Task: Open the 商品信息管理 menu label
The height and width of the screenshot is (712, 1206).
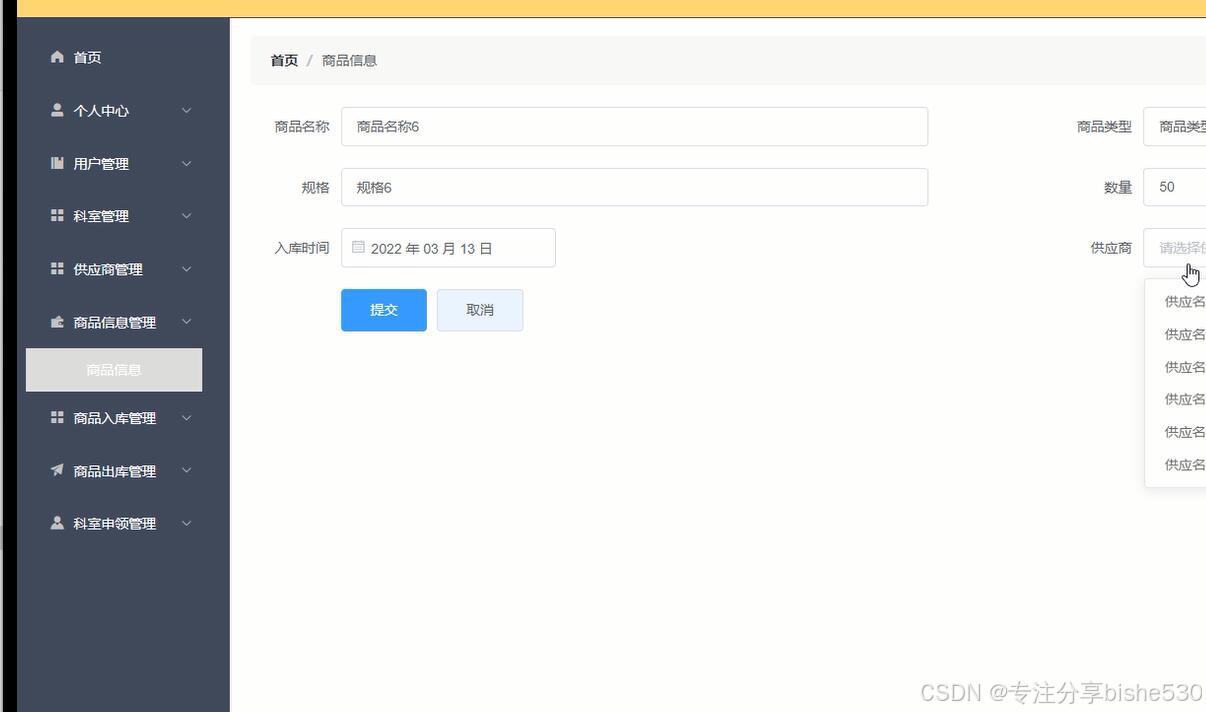Action: [115, 322]
